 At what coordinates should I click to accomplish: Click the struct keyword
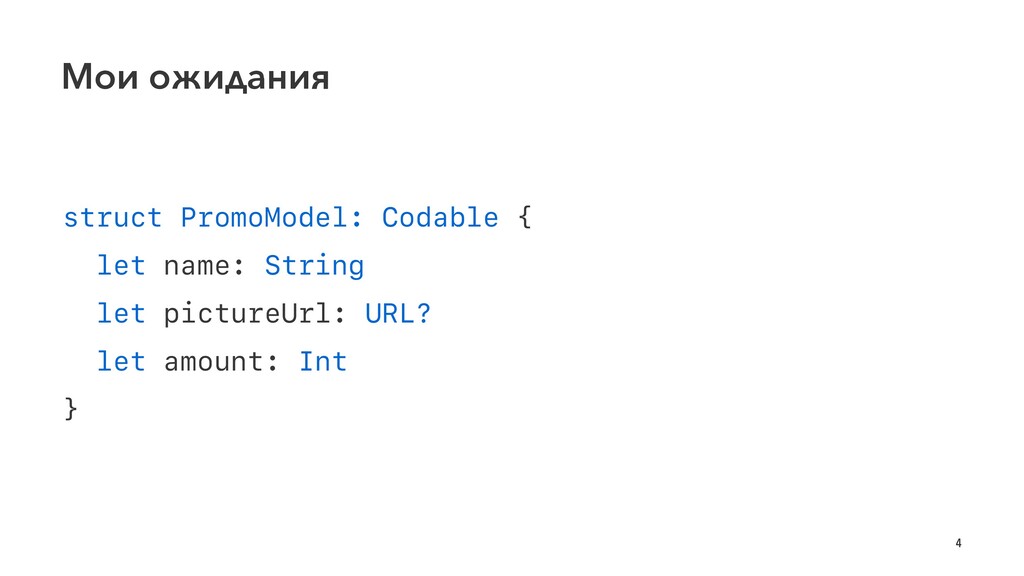(x=112, y=217)
